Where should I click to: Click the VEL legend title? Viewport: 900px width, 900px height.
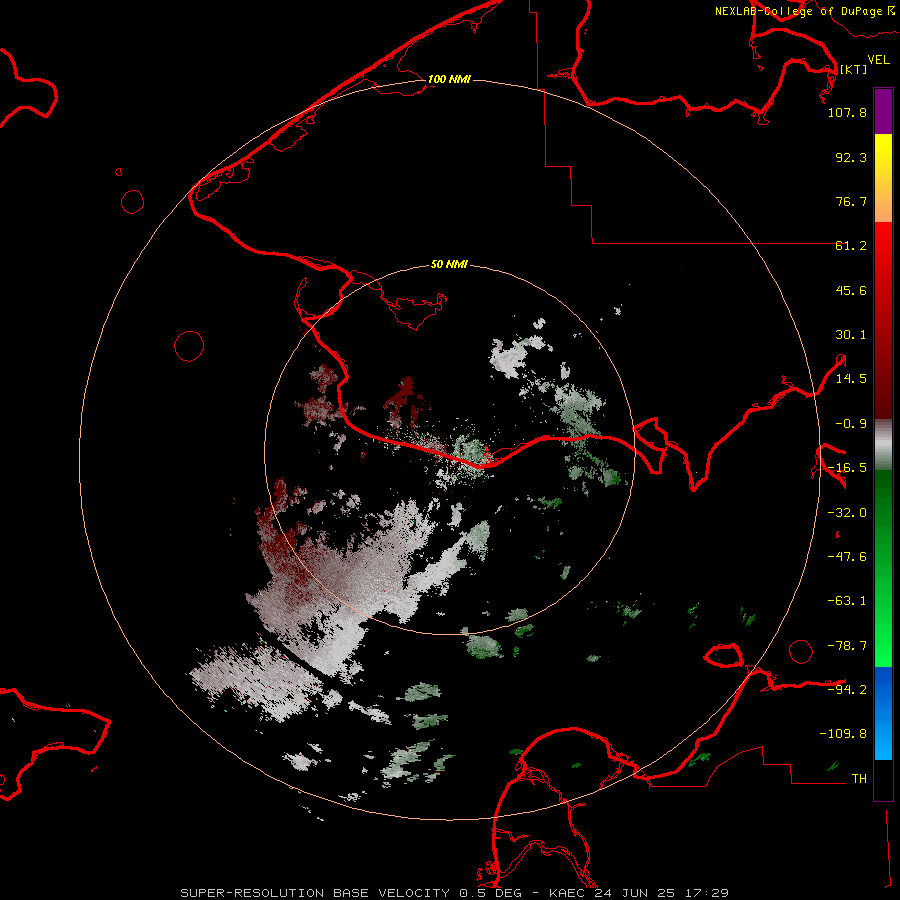[x=878, y=60]
